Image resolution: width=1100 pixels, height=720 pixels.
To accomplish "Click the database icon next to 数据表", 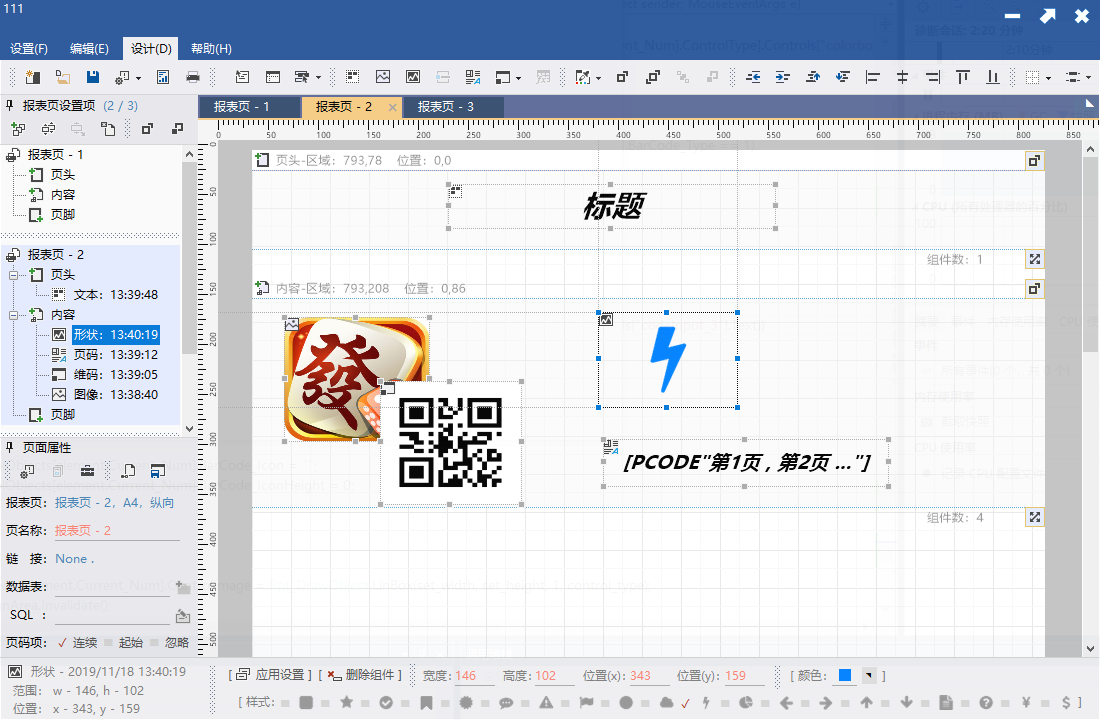I will coord(182,587).
